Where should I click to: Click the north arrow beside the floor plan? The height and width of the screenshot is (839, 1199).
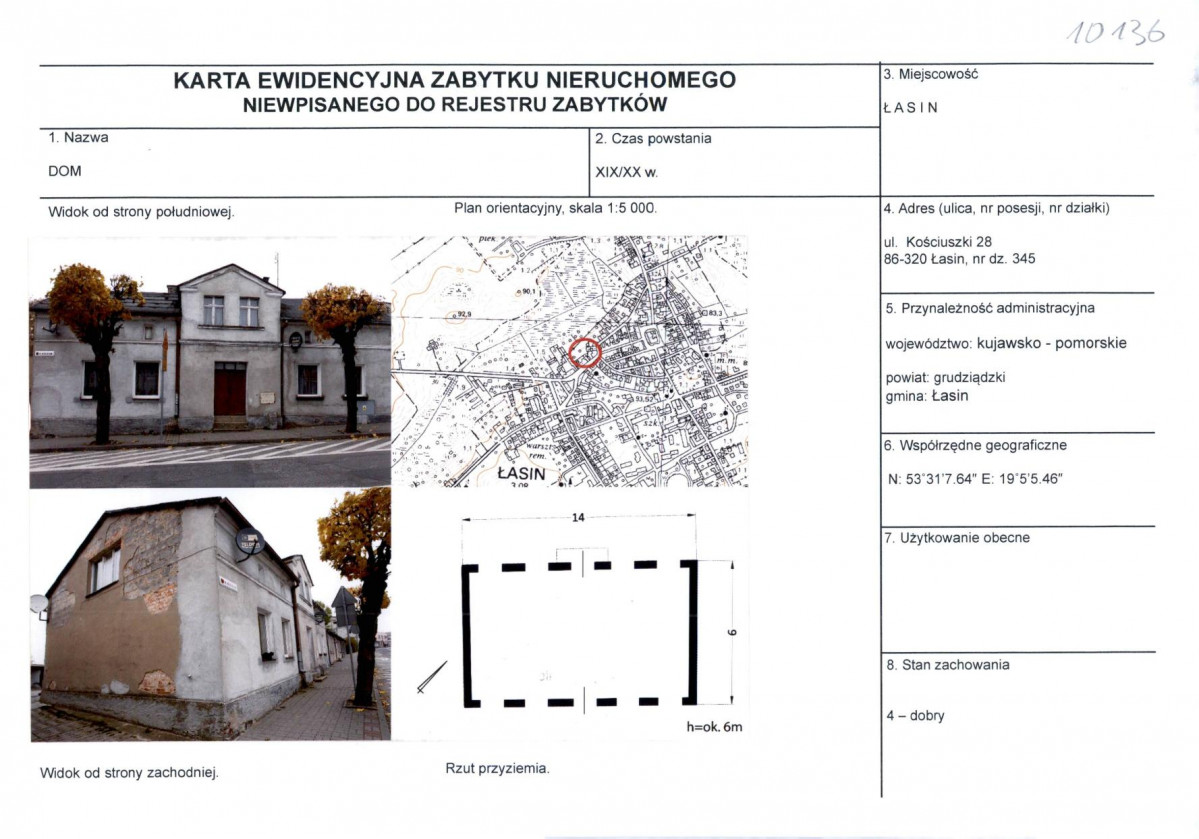coord(432,677)
